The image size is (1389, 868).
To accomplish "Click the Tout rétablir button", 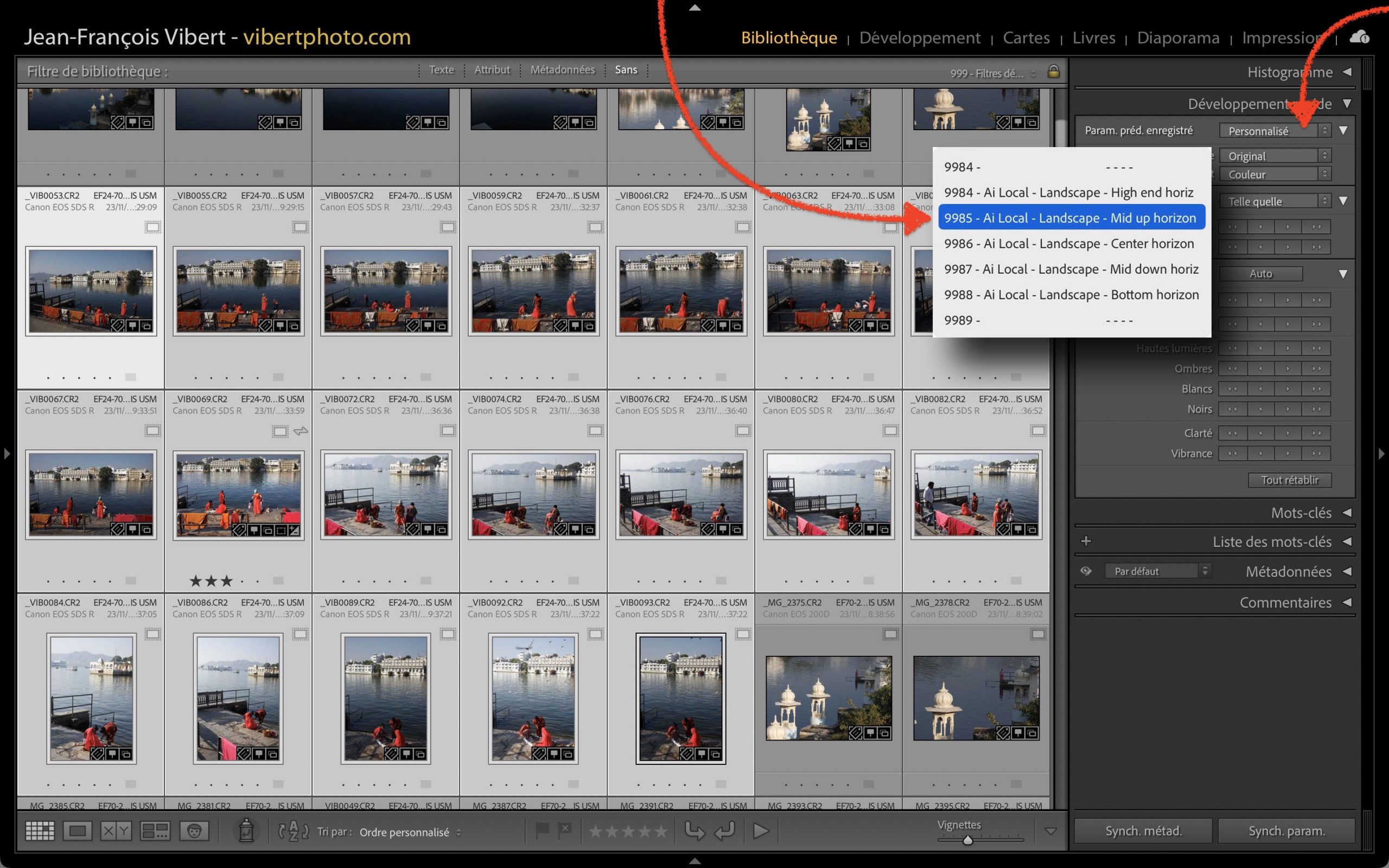I will 1289,480.
